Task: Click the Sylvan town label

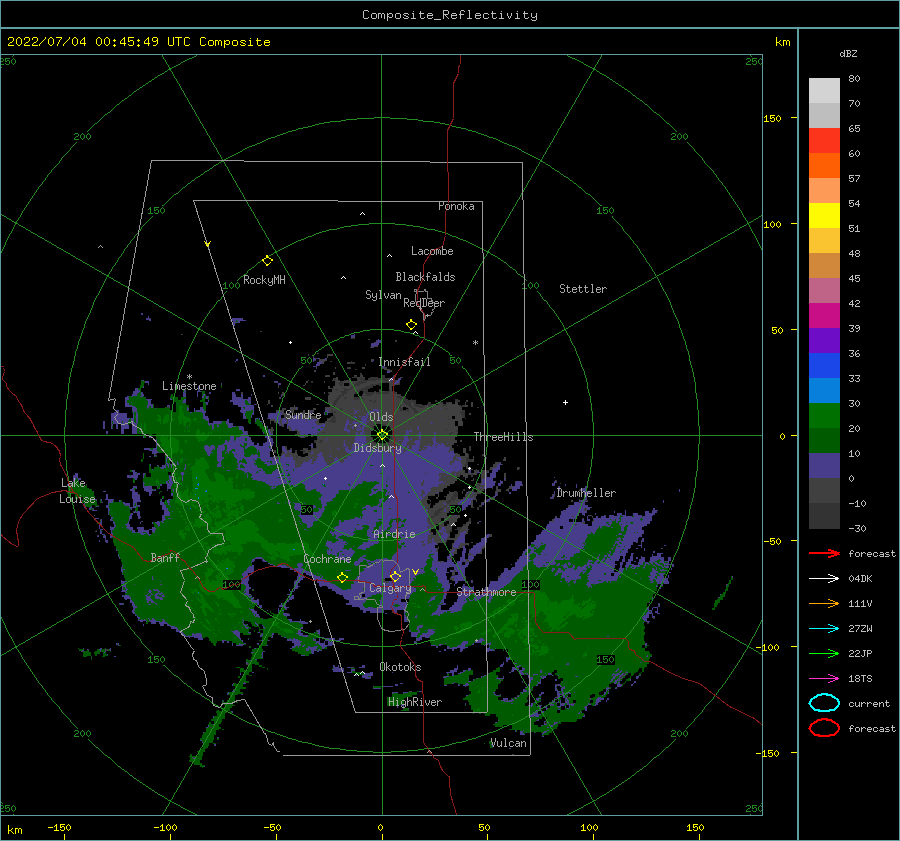Action: point(383,295)
